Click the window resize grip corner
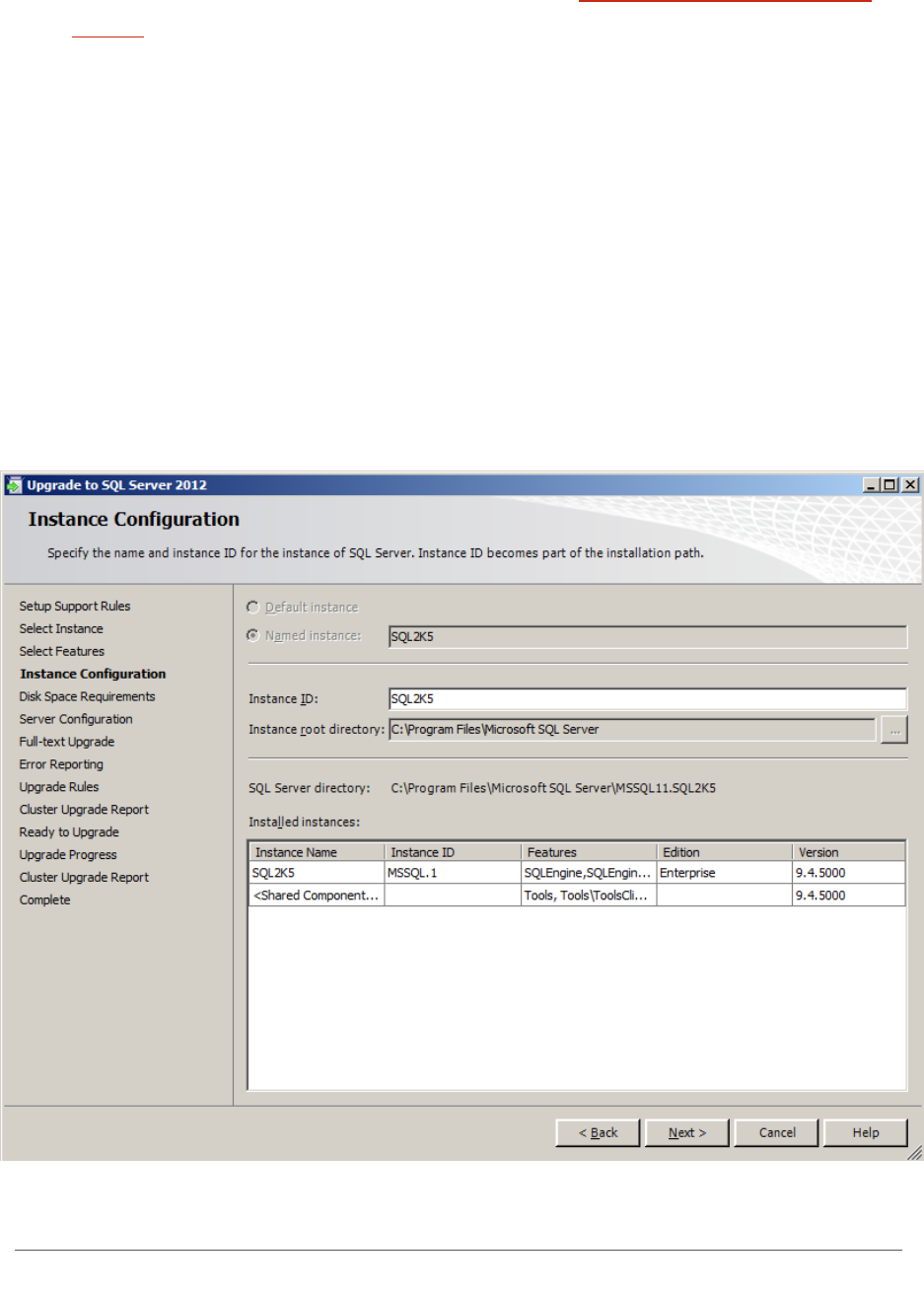Image resolution: width=924 pixels, height=1295 pixels. point(915,1152)
